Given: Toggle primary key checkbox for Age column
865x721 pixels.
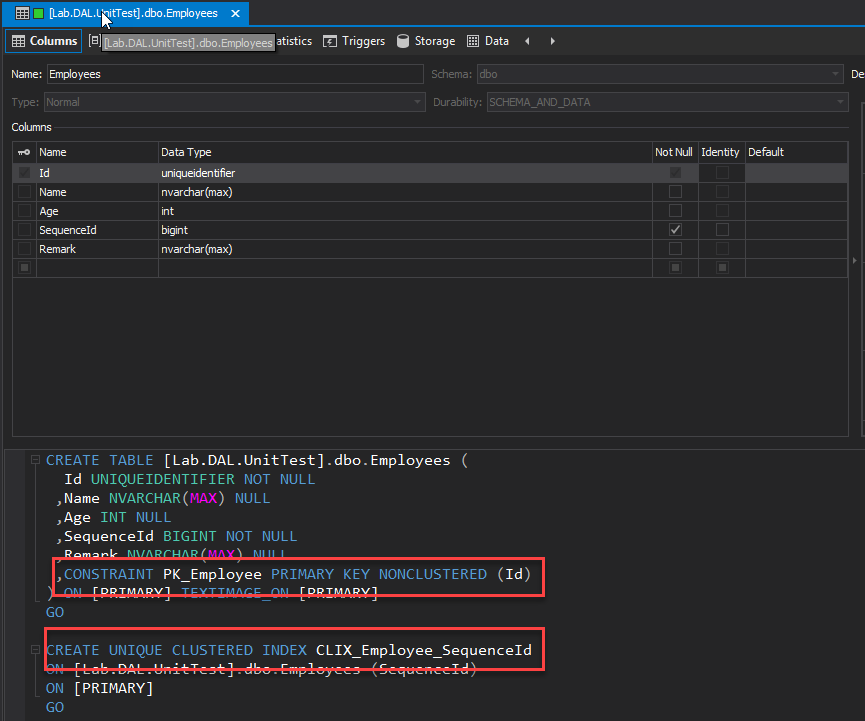Looking at the screenshot, I should pos(24,211).
